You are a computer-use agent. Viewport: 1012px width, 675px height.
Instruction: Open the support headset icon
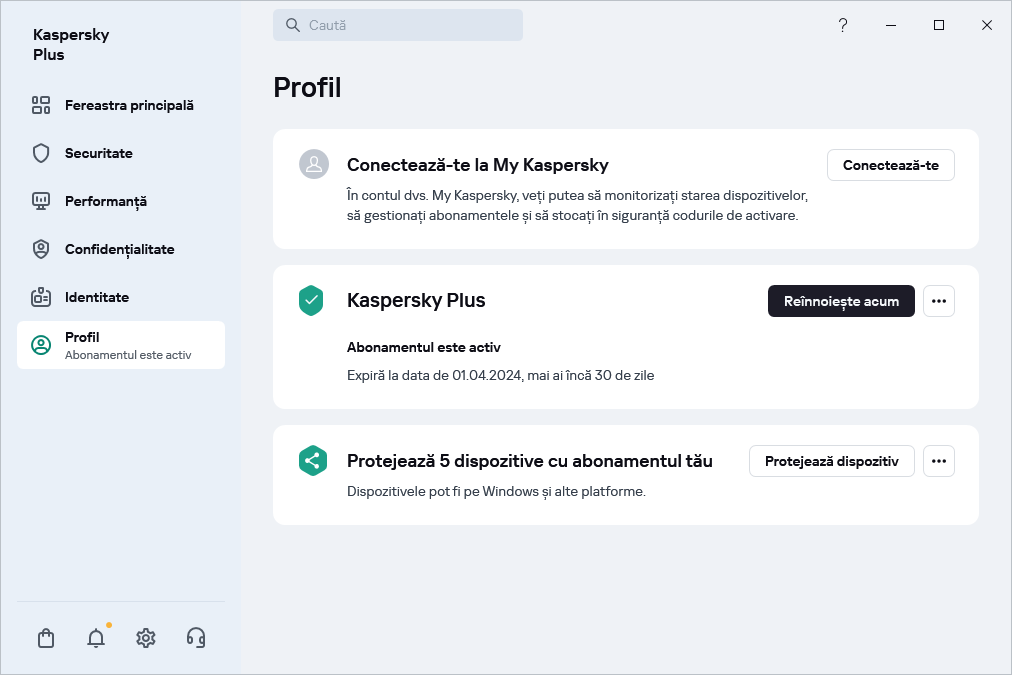(196, 638)
